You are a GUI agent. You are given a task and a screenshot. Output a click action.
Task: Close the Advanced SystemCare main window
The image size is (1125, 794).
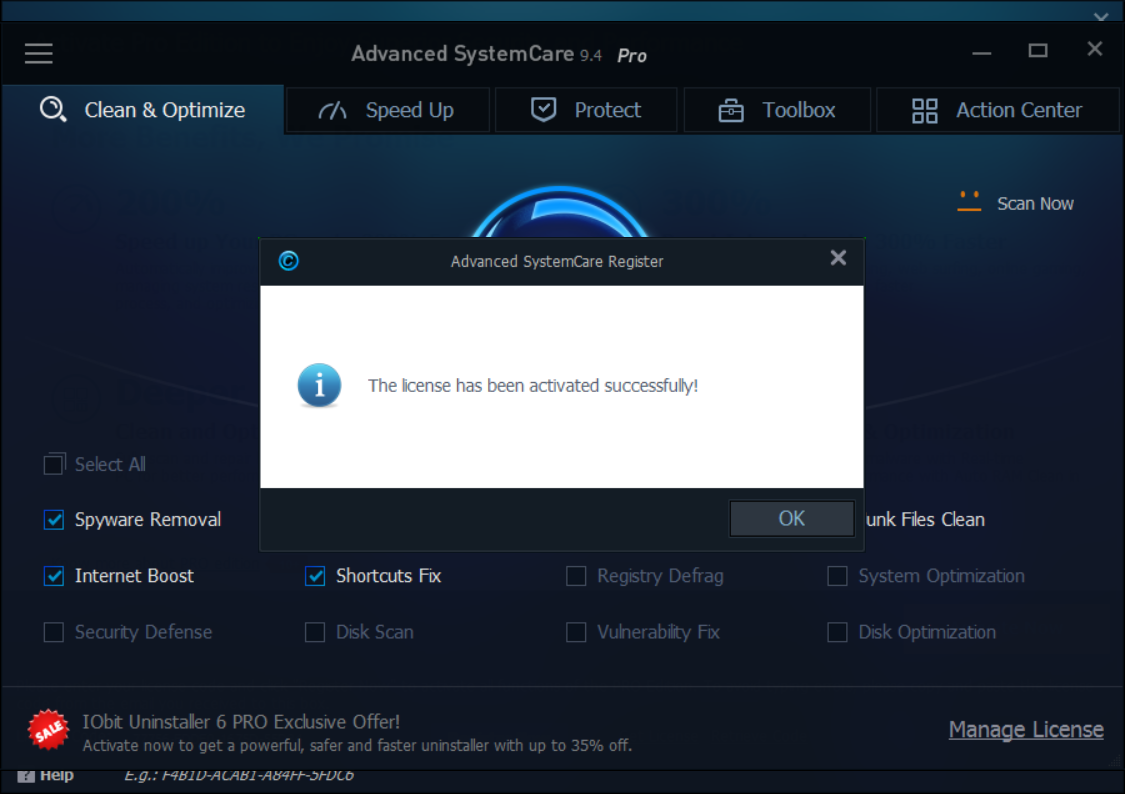tap(1094, 49)
